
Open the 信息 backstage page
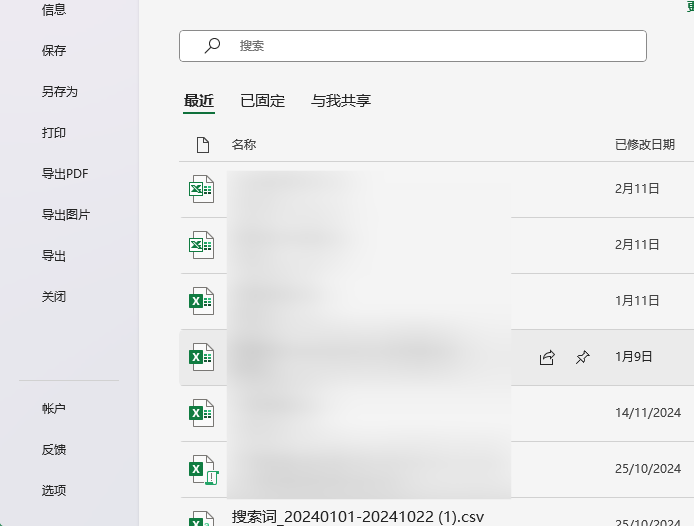tap(54, 9)
